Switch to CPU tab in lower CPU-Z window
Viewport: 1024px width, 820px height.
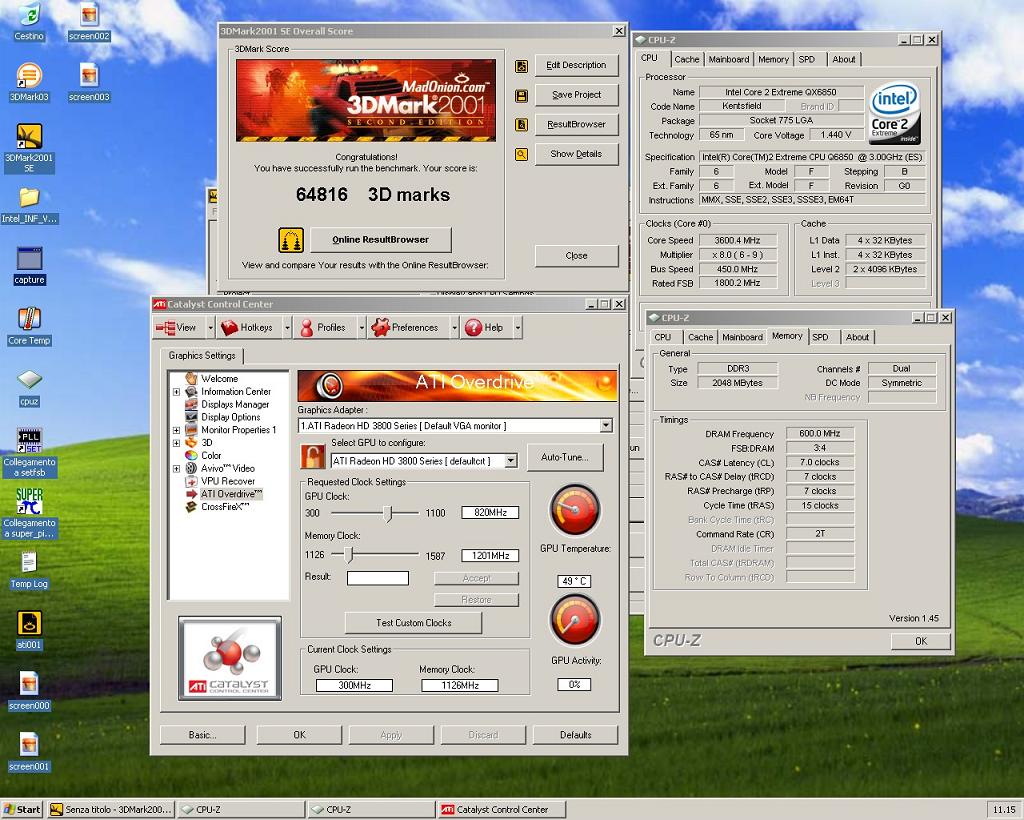[663, 338]
